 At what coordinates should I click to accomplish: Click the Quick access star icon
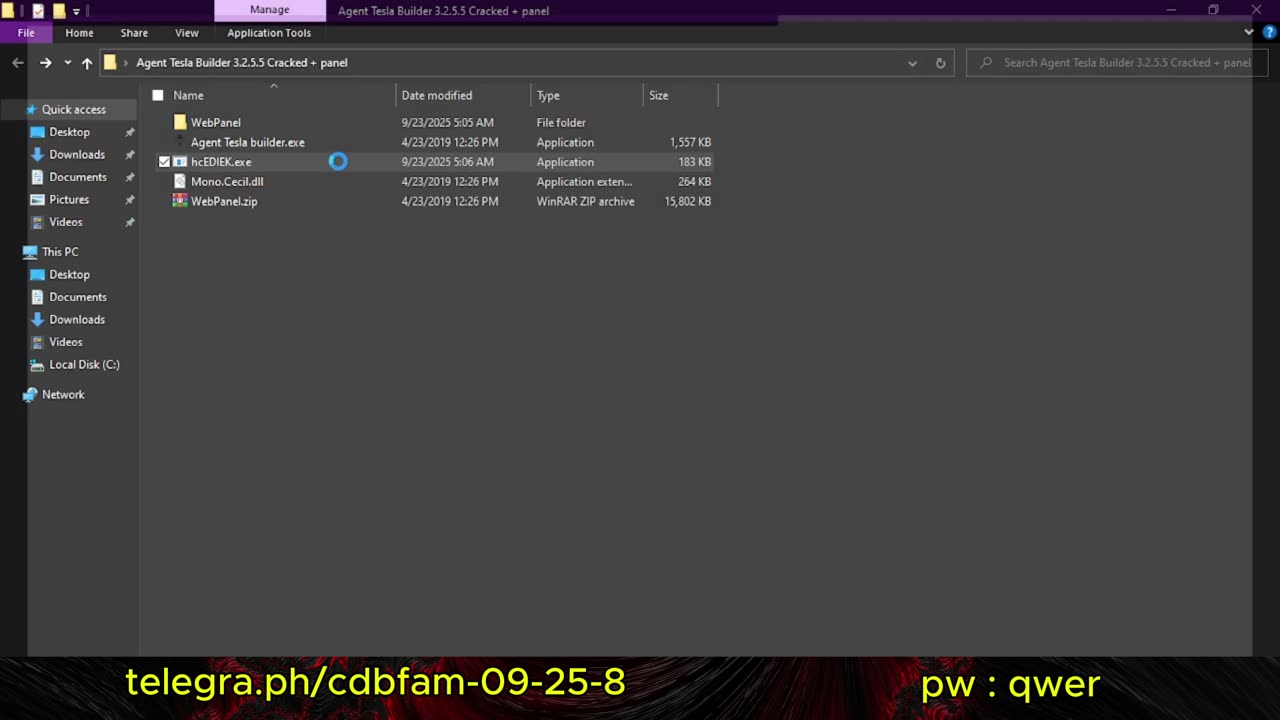point(31,109)
